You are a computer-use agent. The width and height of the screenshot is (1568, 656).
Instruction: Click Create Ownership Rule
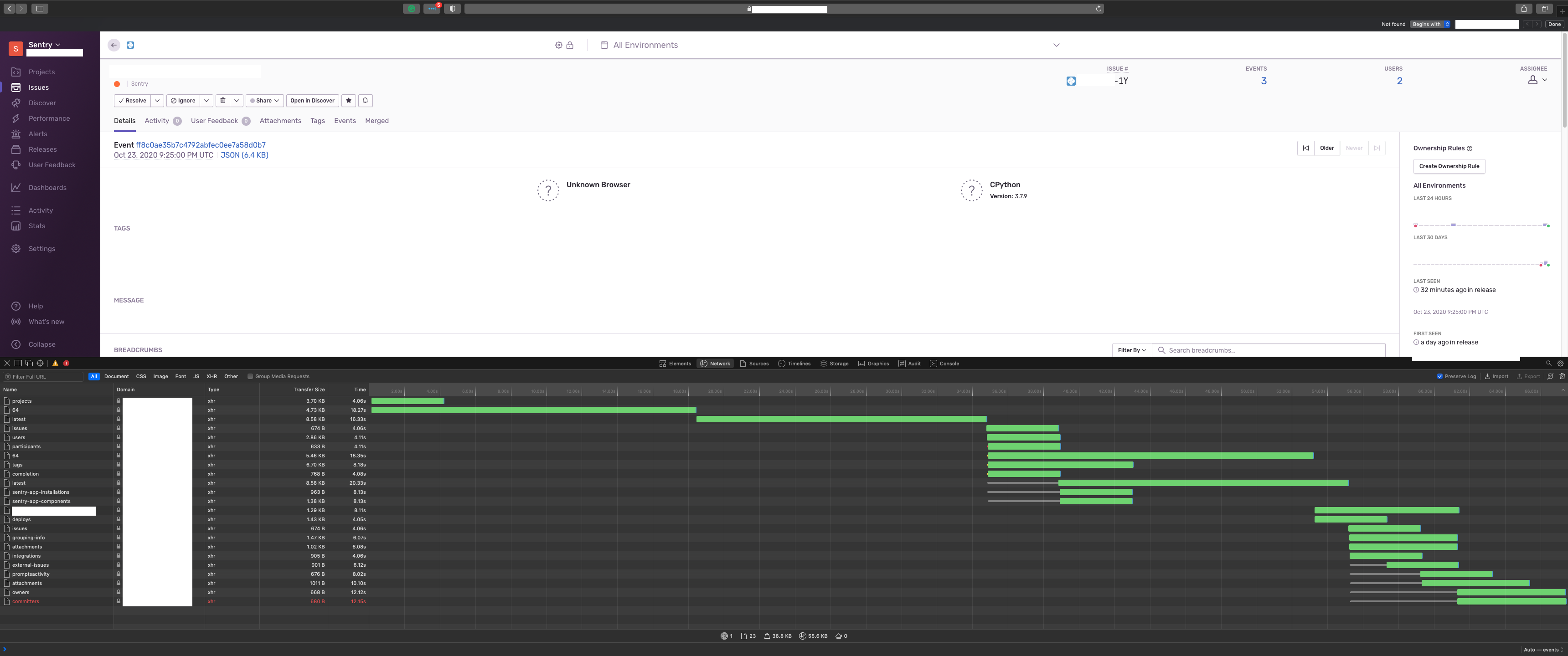point(1449,166)
